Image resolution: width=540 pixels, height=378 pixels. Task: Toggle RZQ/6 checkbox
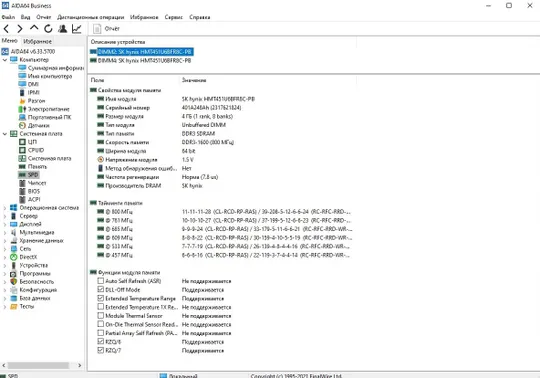101,342
